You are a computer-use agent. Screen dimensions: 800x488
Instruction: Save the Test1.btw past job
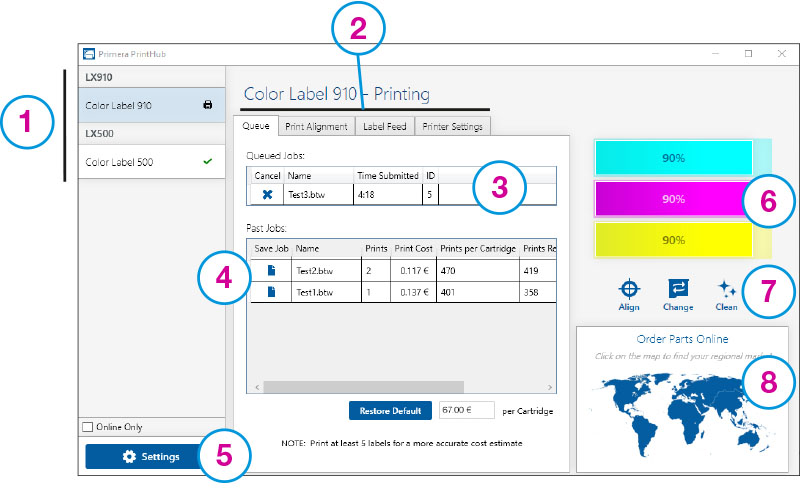[271, 291]
